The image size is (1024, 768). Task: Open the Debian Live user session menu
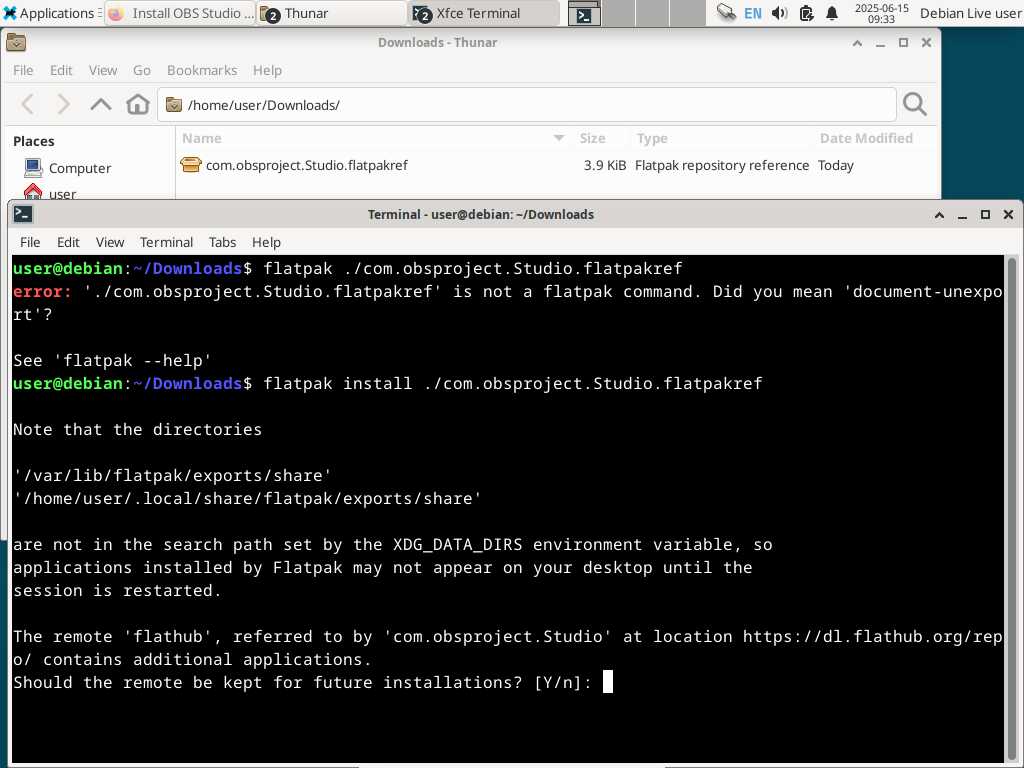tap(970, 13)
